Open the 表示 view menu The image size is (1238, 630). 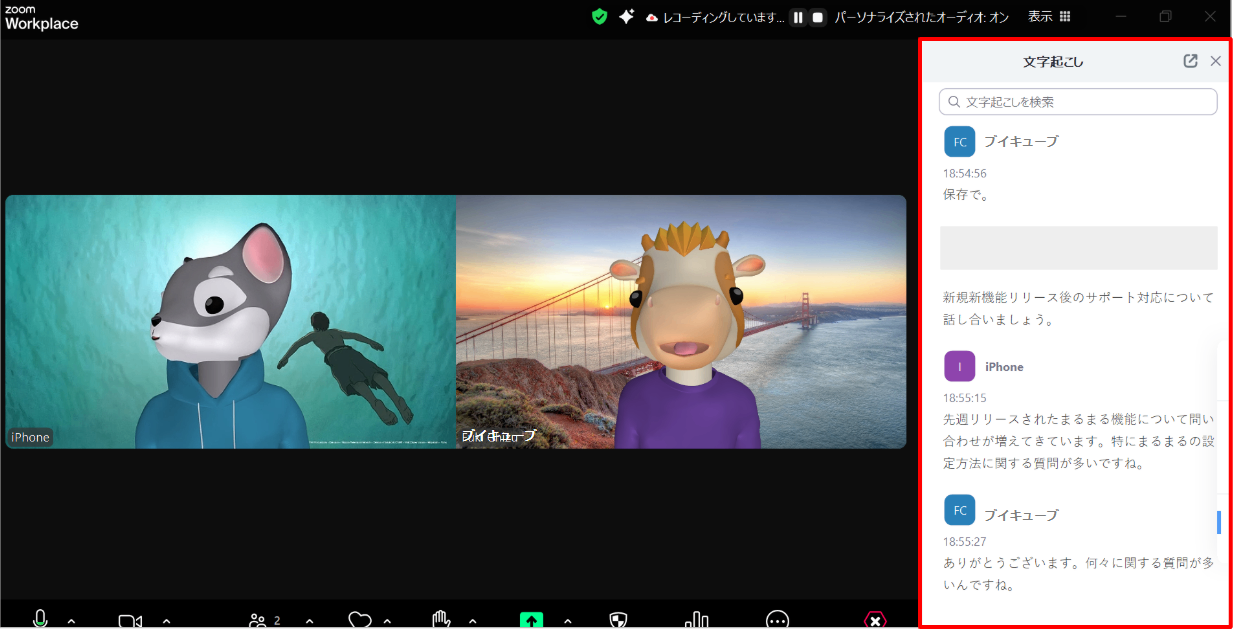coord(1039,16)
